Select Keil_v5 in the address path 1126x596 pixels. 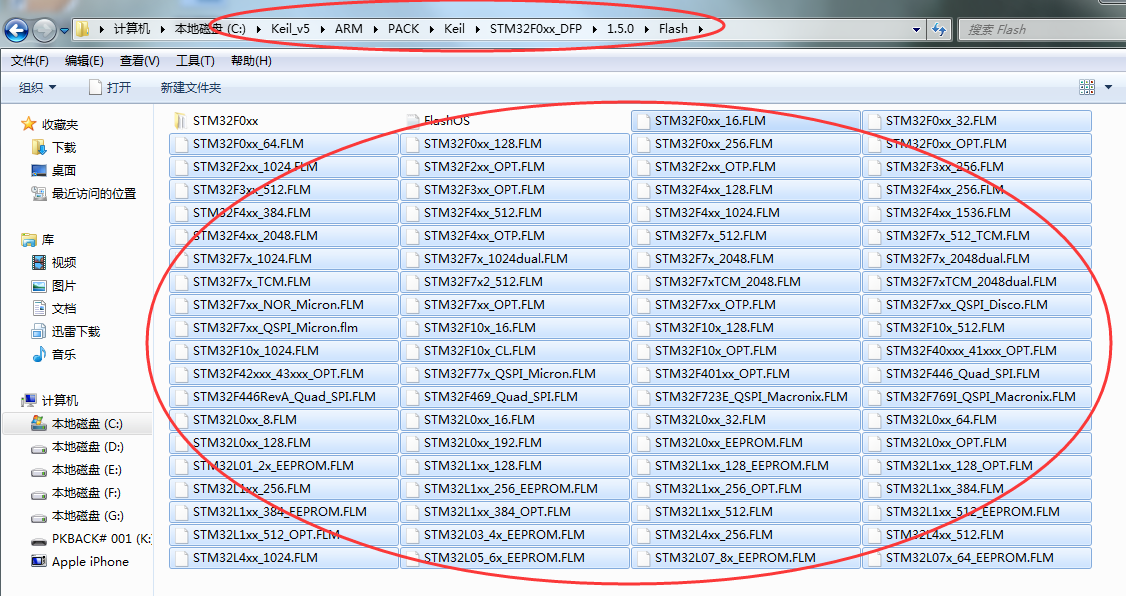290,29
